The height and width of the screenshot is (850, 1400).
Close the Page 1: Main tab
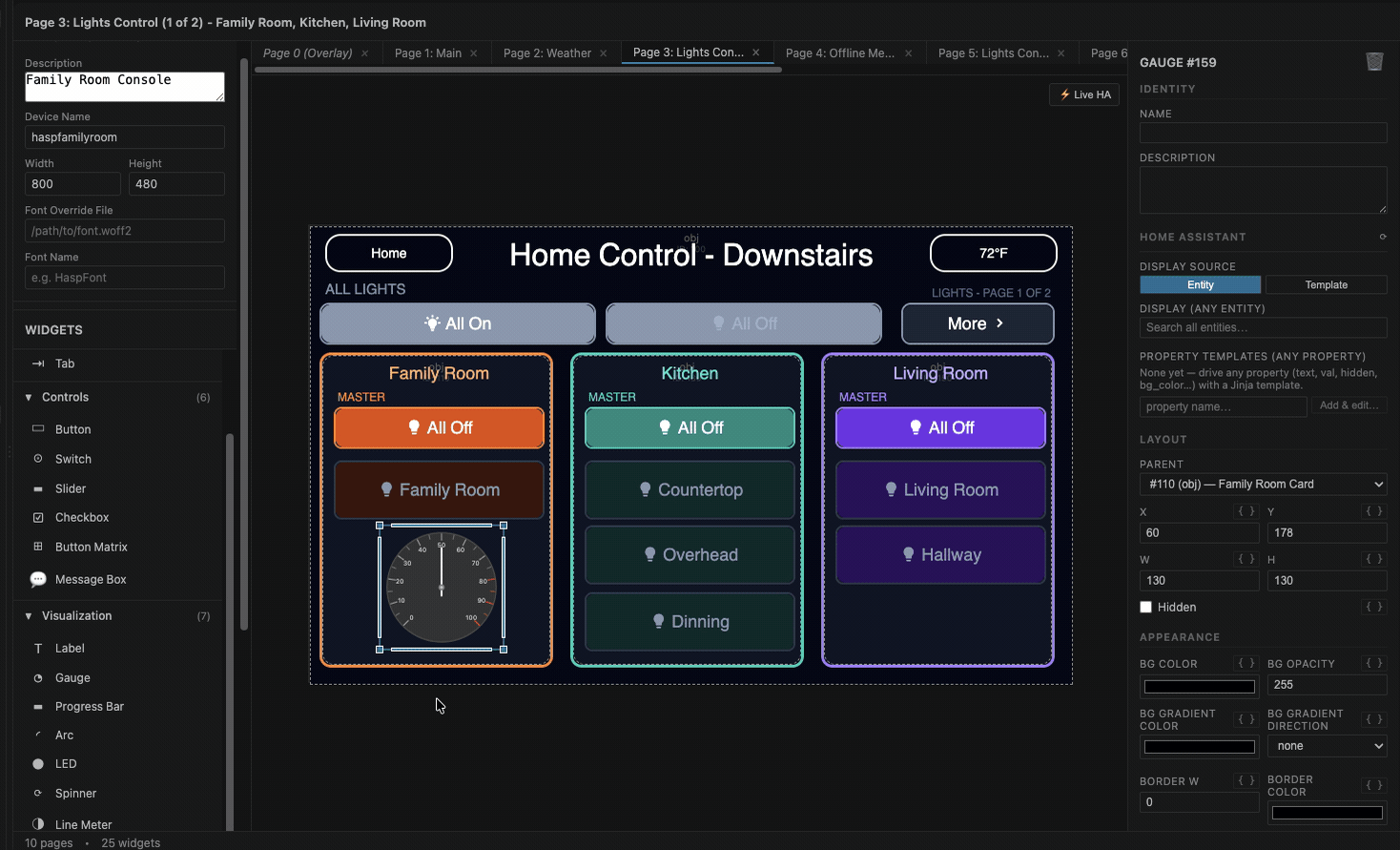[473, 53]
